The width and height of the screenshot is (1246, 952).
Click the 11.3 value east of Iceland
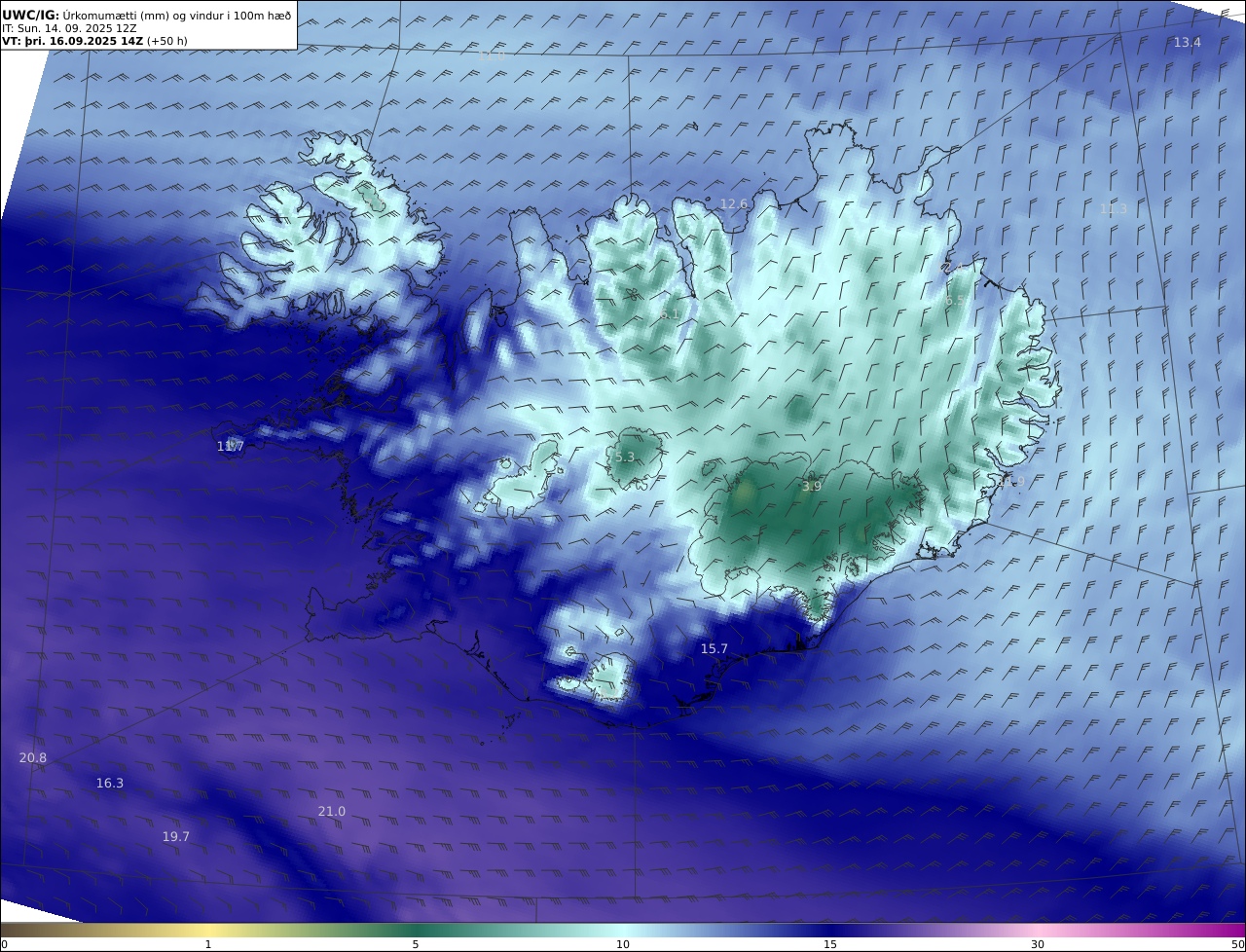coord(1113,208)
